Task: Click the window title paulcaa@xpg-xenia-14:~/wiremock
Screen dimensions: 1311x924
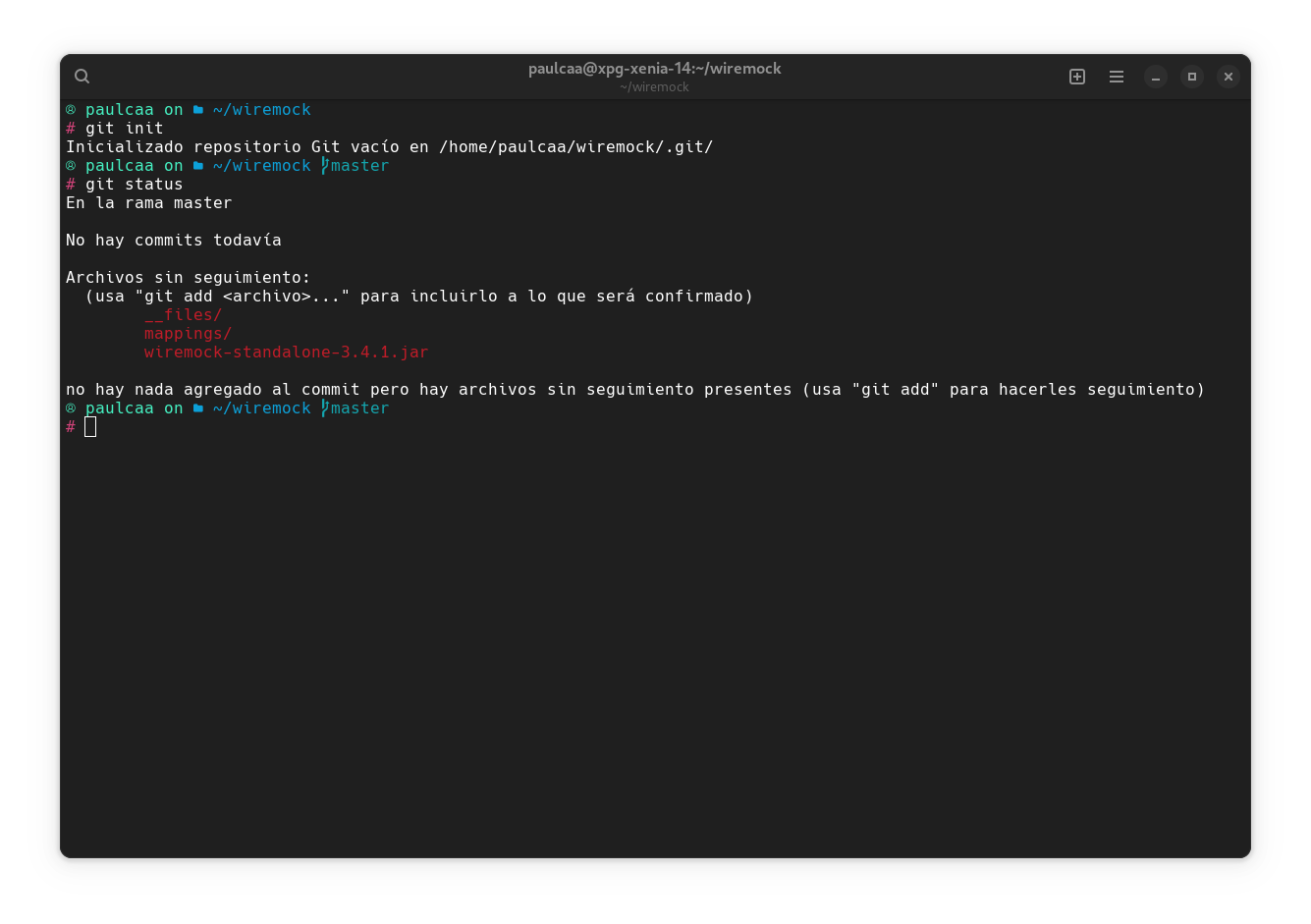Action: point(654,69)
